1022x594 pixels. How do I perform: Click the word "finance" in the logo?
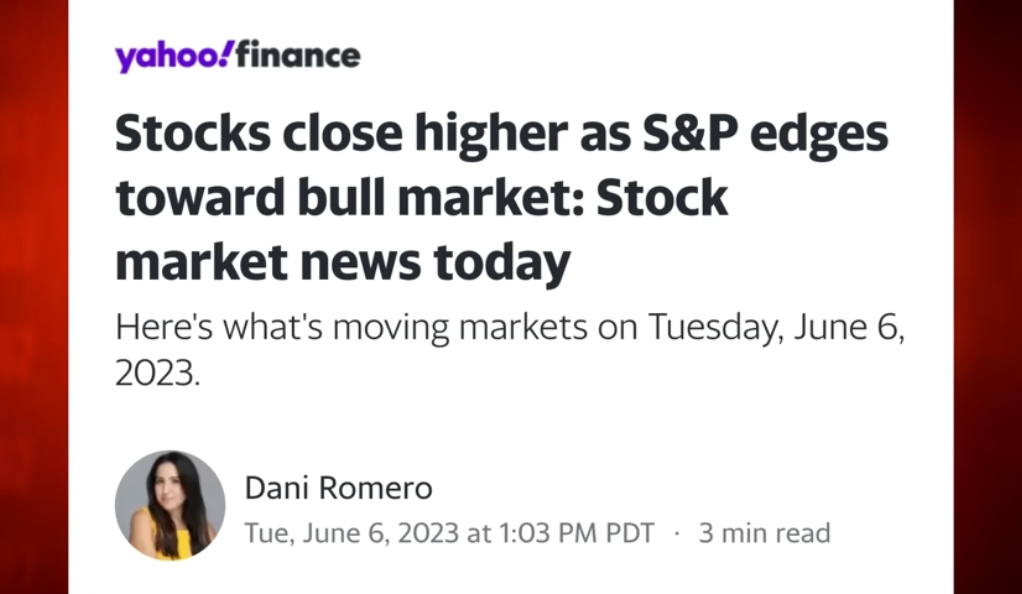tap(298, 55)
